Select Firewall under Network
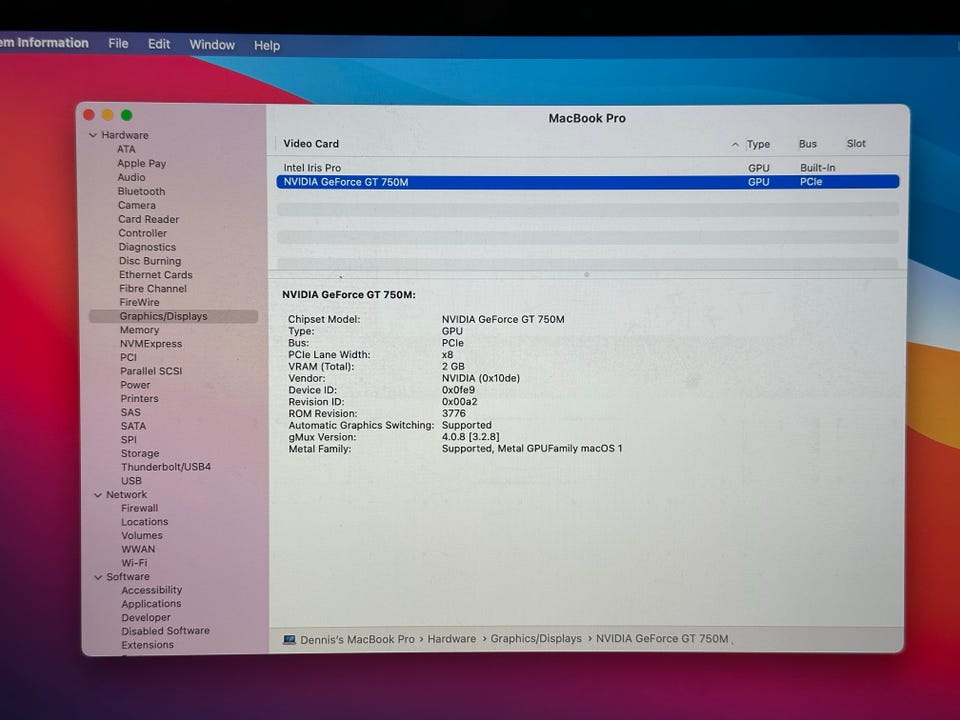960x720 pixels. point(140,508)
